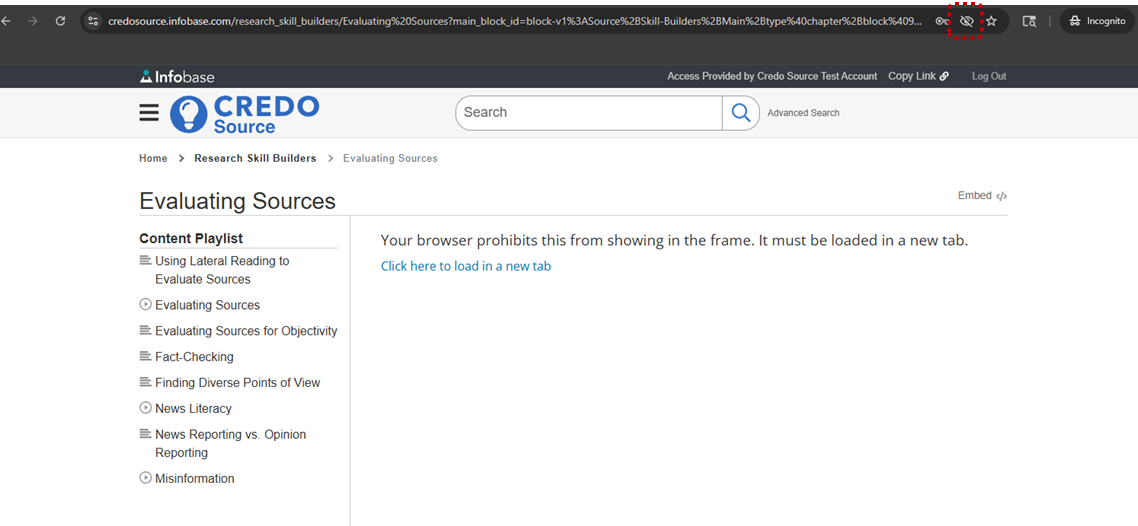Screen dimensions: 1138x526
Task: Click the password key icon in address bar
Action: [x=943, y=21]
